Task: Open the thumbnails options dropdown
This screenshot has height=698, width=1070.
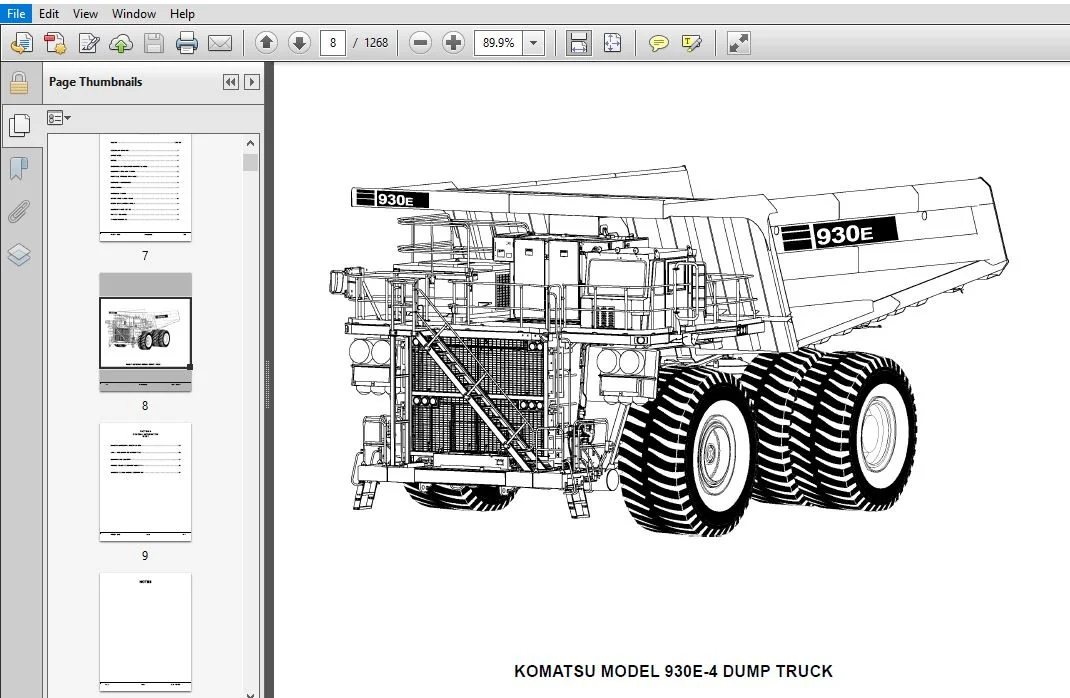Action: click(59, 118)
